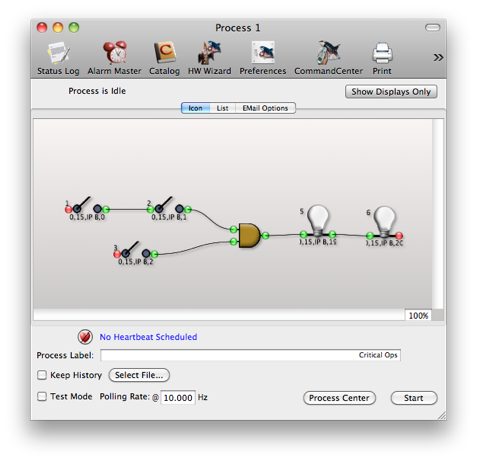Viewport: 477px width, 462px height.
Task: Switch to the EMail Options tab
Action: click(265, 108)
